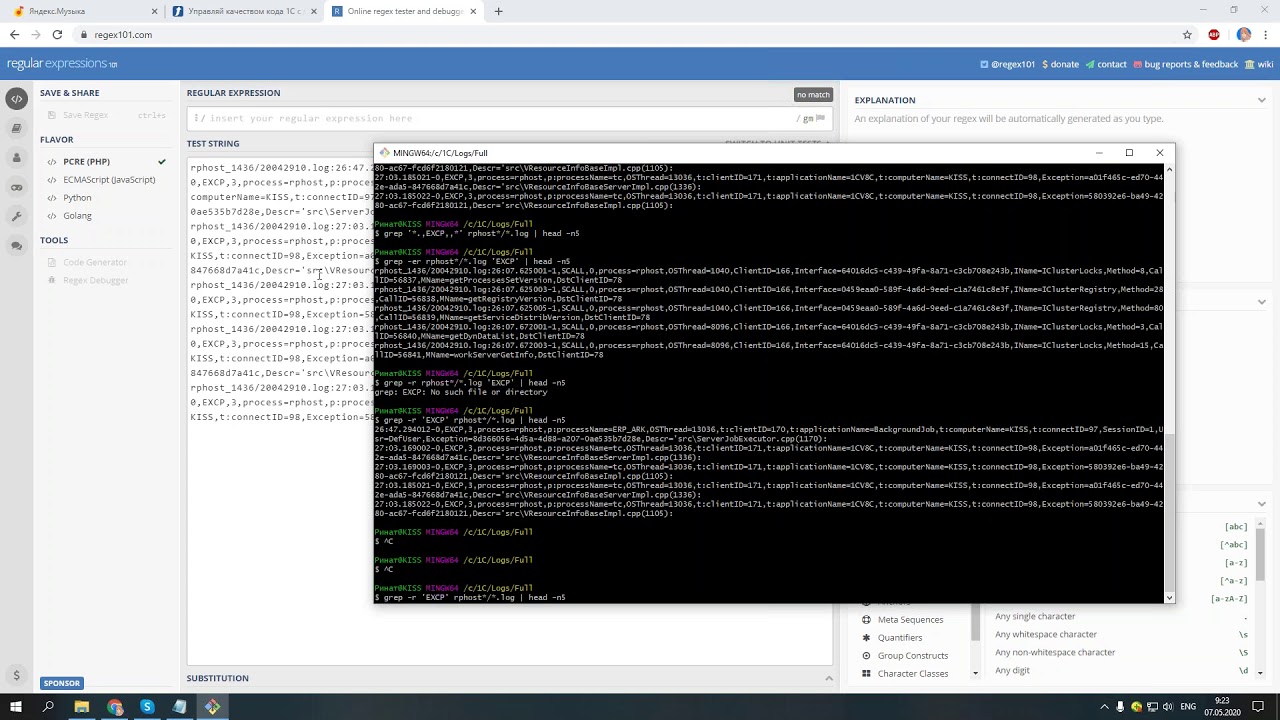Click the Regex Debugger bug icon
This screenshot has height=720, width=1280.
coord(52,280)
